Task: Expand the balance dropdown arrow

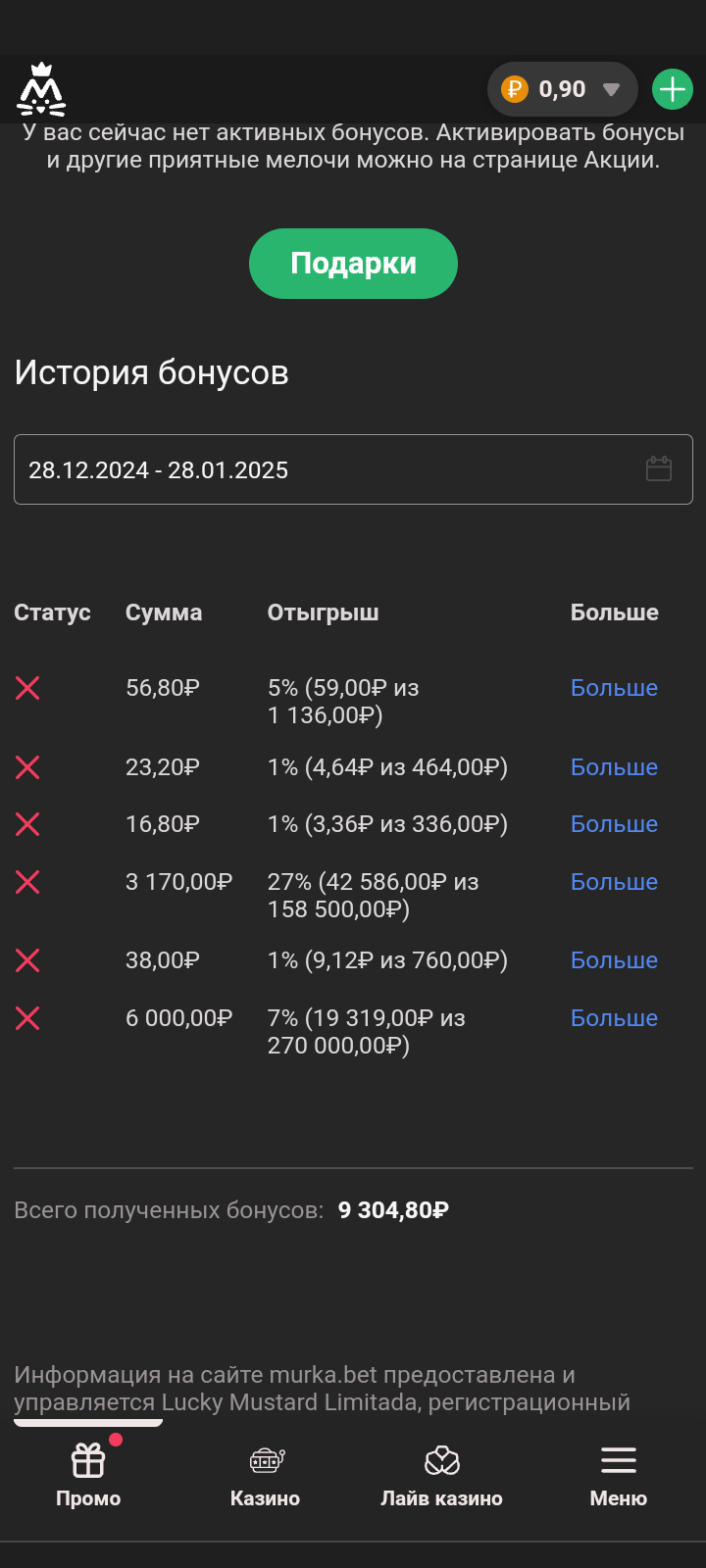Action: click(x=612, y=90)
